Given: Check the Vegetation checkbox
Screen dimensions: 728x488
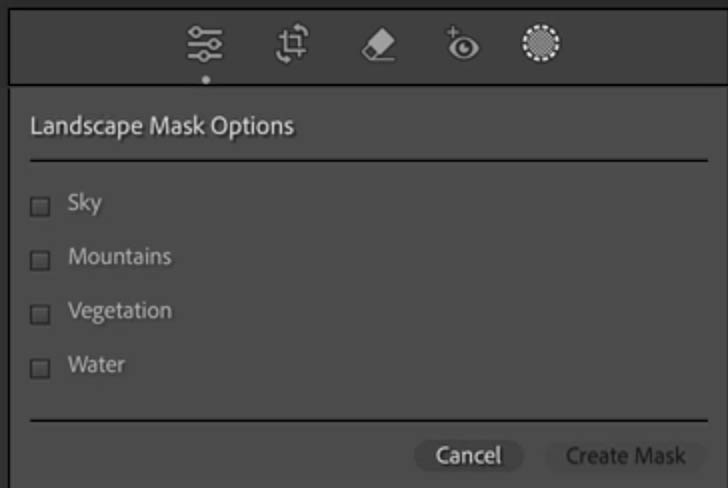Looking at the screenshot, I should [40, 314].
